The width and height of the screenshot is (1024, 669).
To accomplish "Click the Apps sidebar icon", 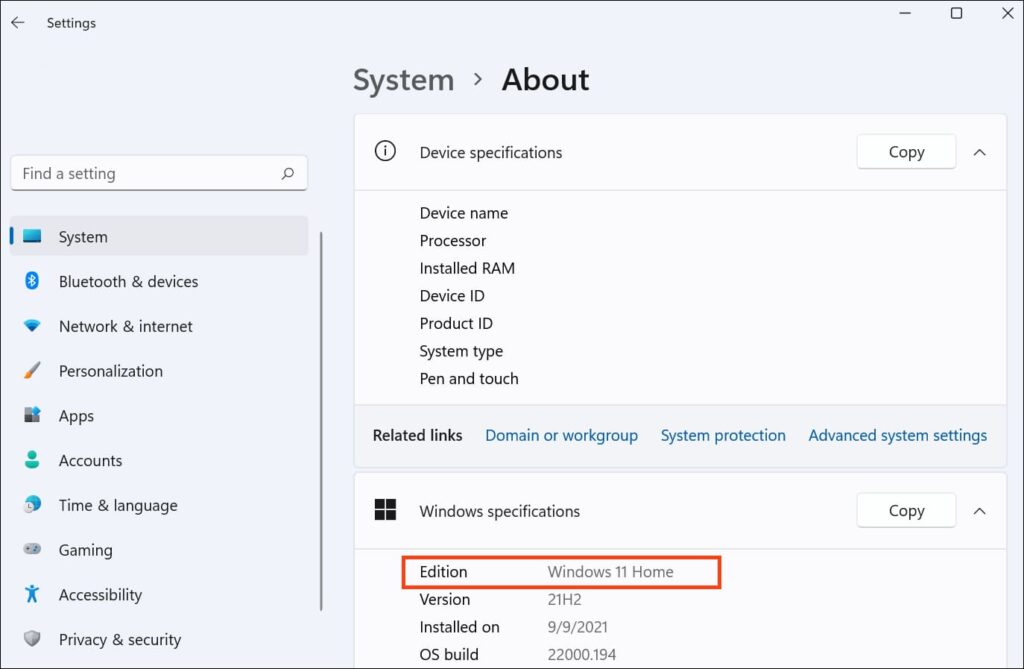I will pyautogui.click(x=32, y=415).
